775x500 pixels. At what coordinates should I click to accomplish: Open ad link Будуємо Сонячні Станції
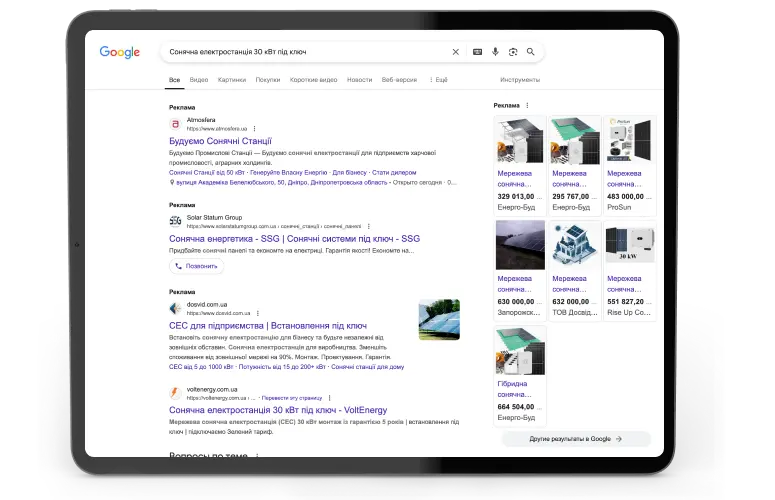220,141
